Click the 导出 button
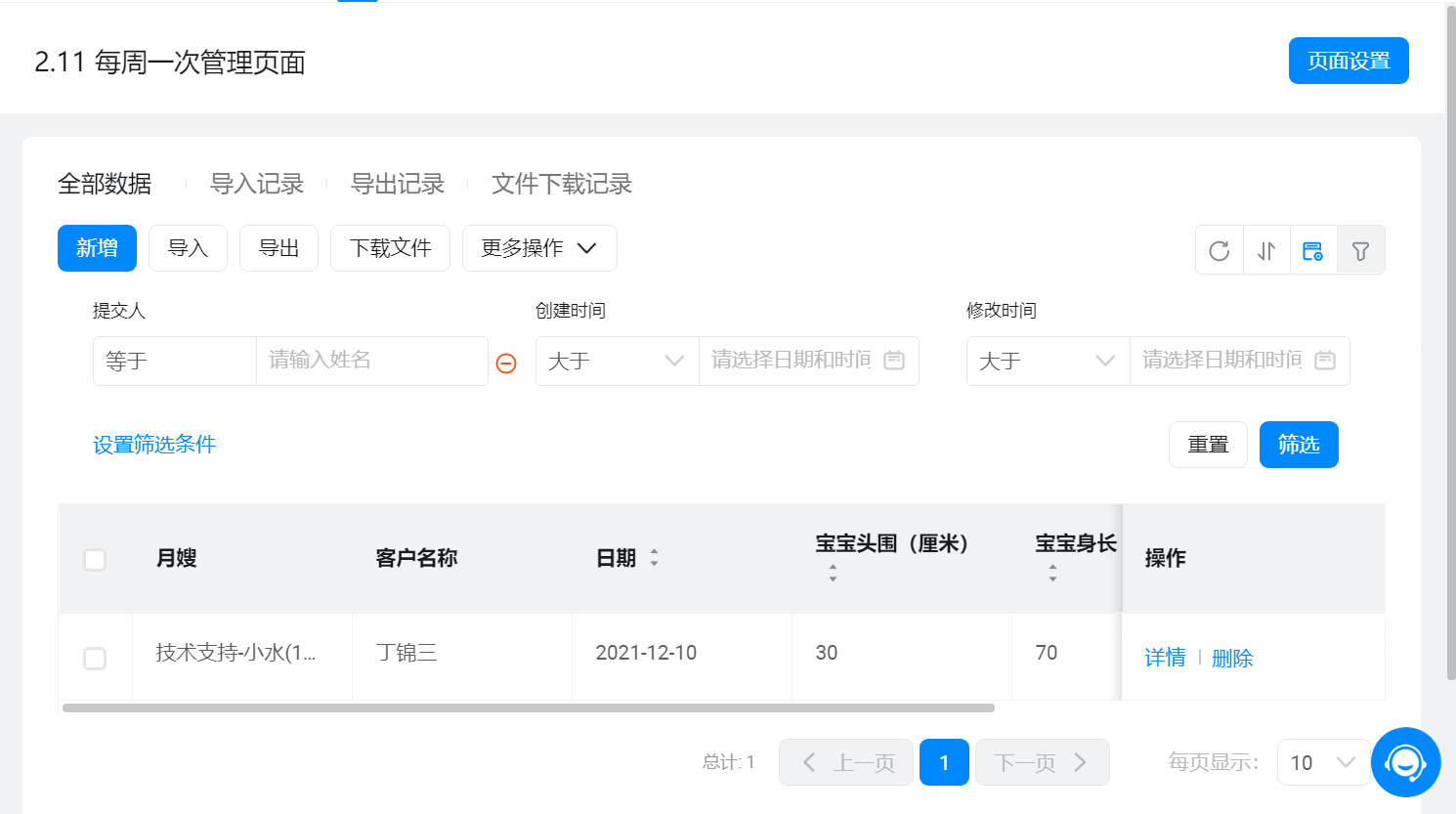The width and height of the screenshot is (1456, 814). (278, 248)
